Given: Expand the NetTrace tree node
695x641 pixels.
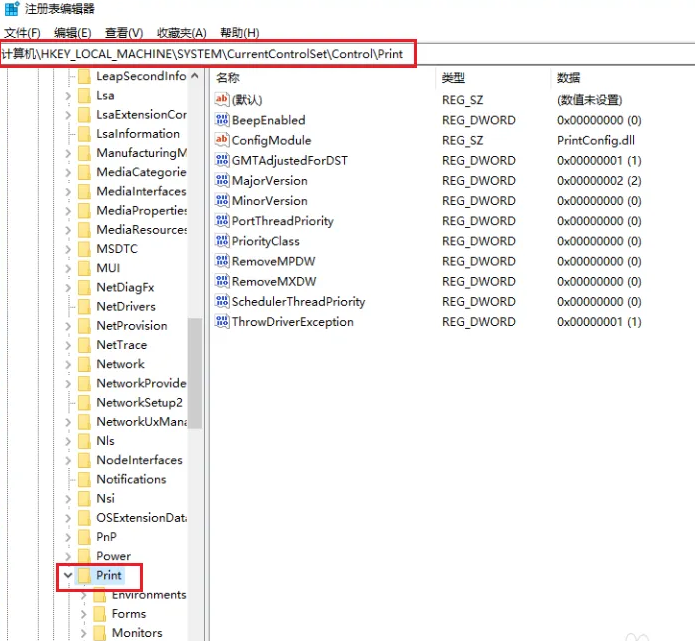Looking at the screenshot, I should click(68, 345).
